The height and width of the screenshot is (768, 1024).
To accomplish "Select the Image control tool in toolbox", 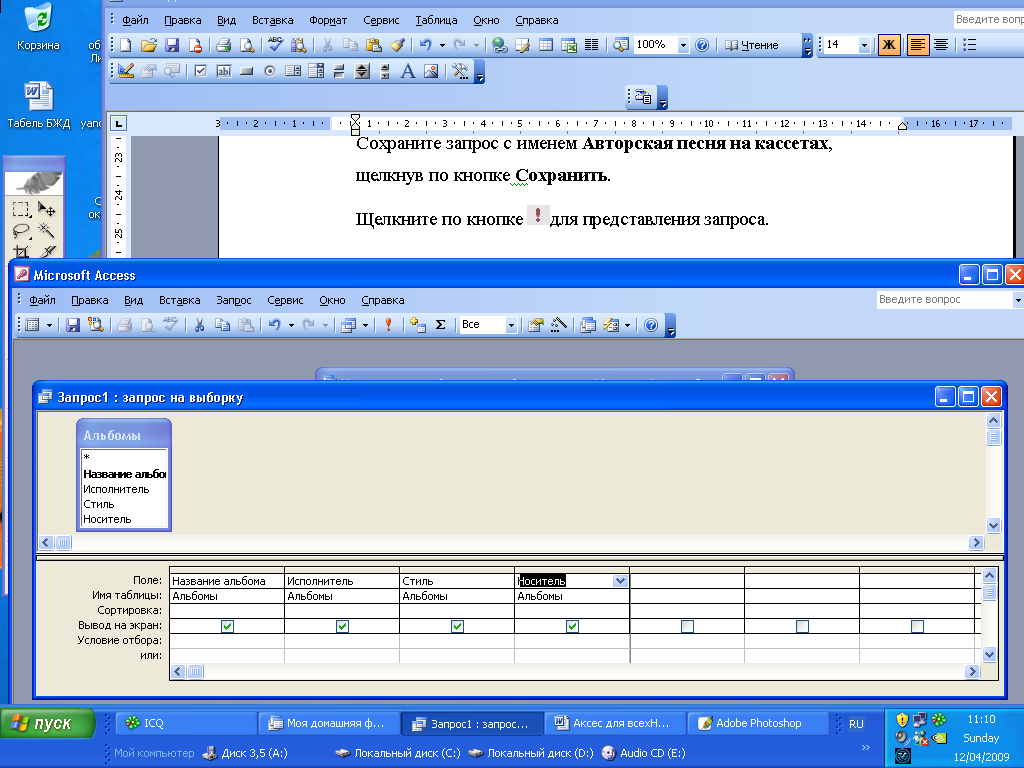I will [431, 71].
